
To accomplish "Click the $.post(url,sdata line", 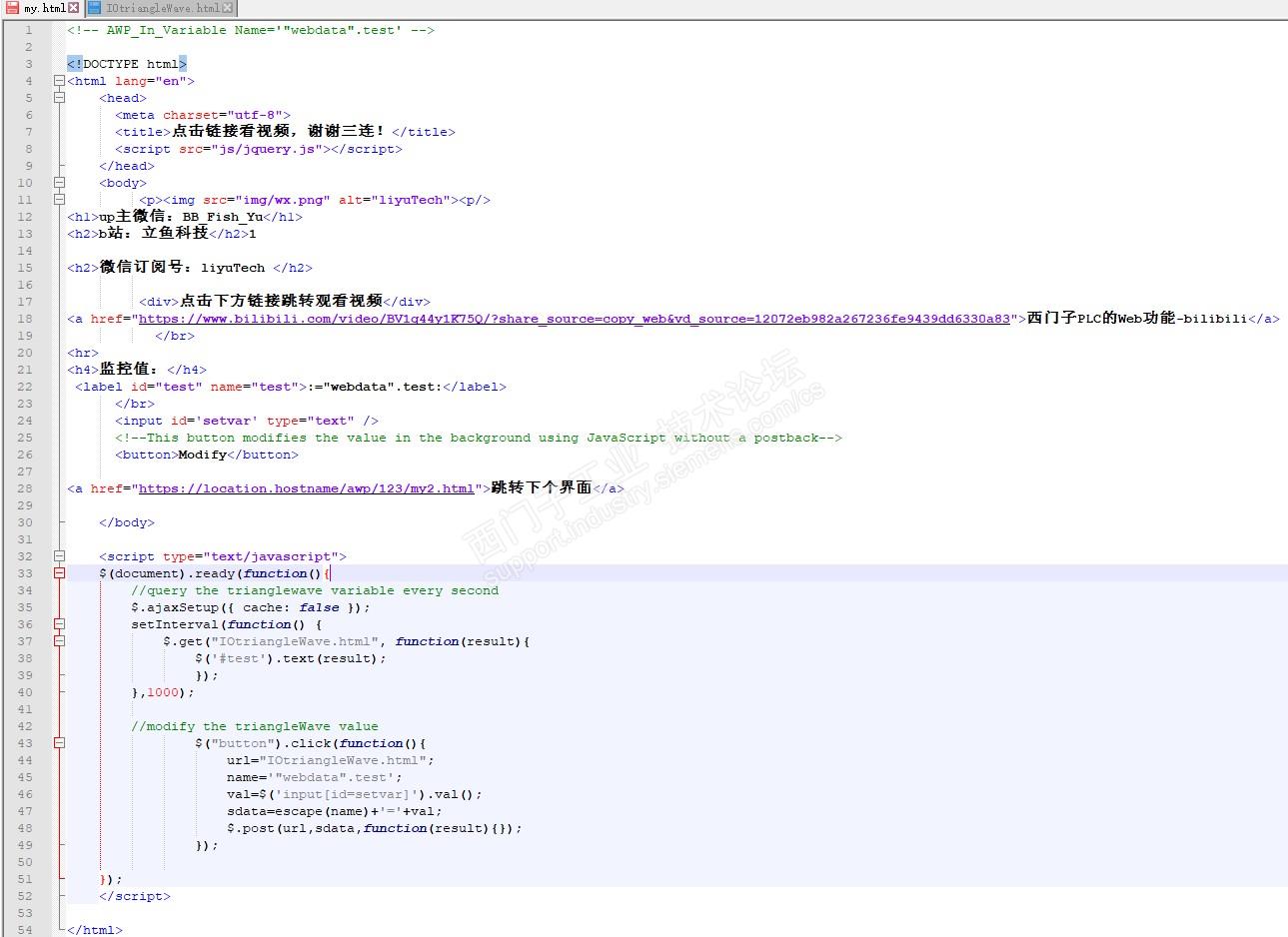I will [375, 828].
